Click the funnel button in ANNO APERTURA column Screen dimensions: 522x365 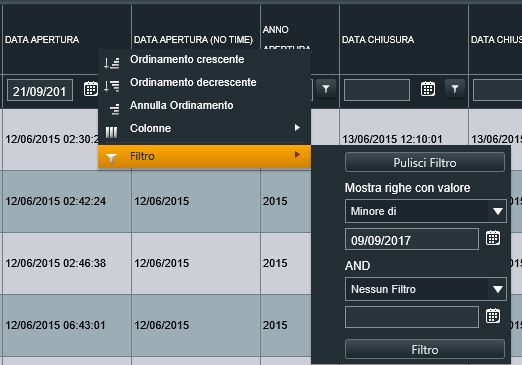(x=326, y=89)
